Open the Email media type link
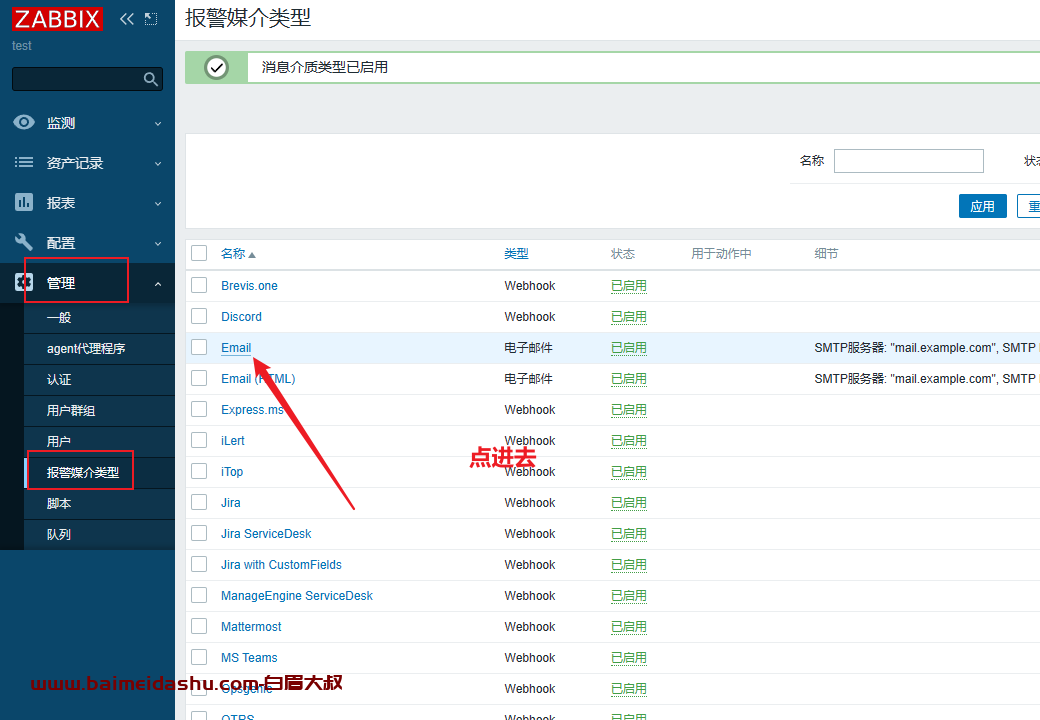The width and height of the screenshot is (1040, 720). (x=236, y=348)
